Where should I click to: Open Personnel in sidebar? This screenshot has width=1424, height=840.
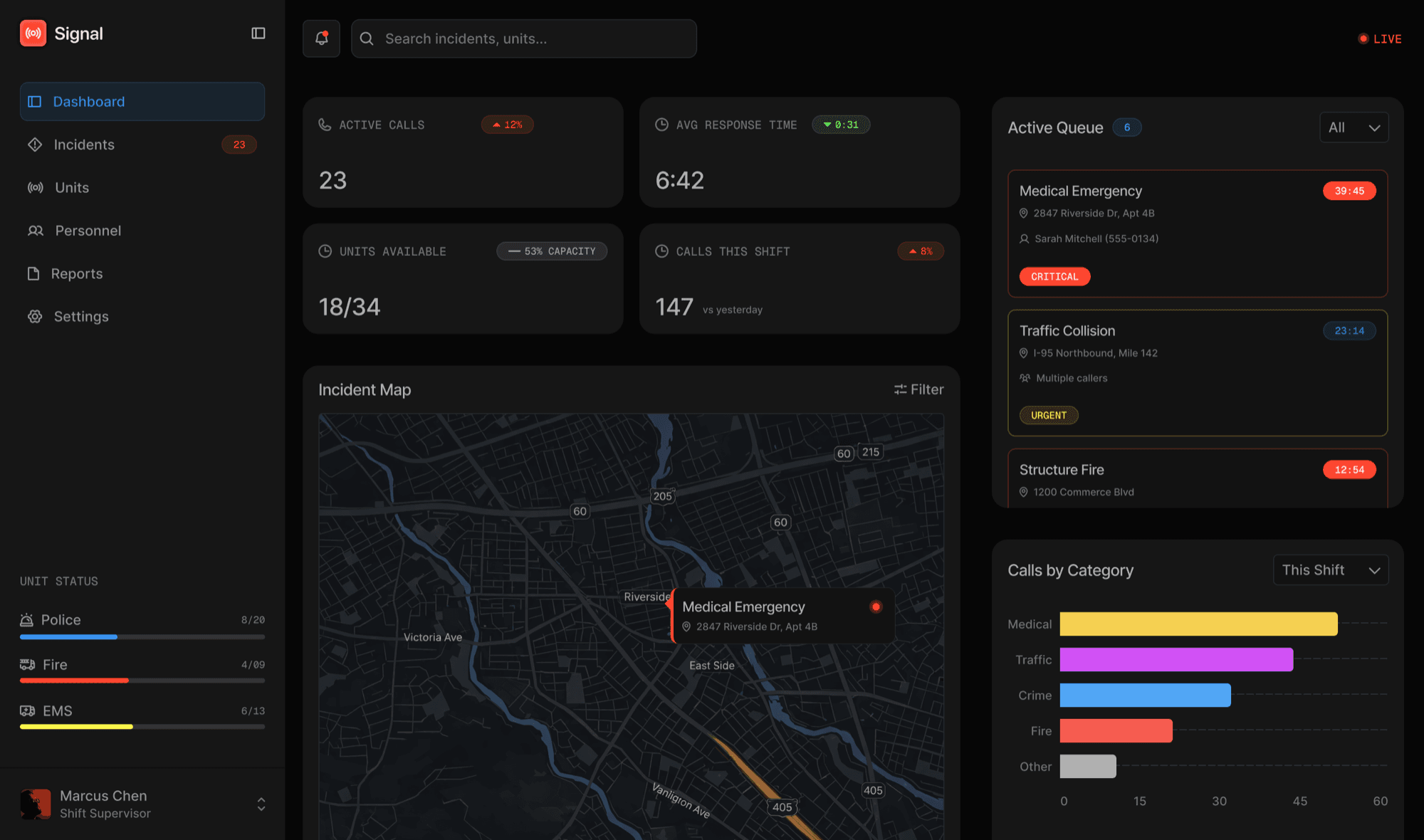click(x=142, y=231)
